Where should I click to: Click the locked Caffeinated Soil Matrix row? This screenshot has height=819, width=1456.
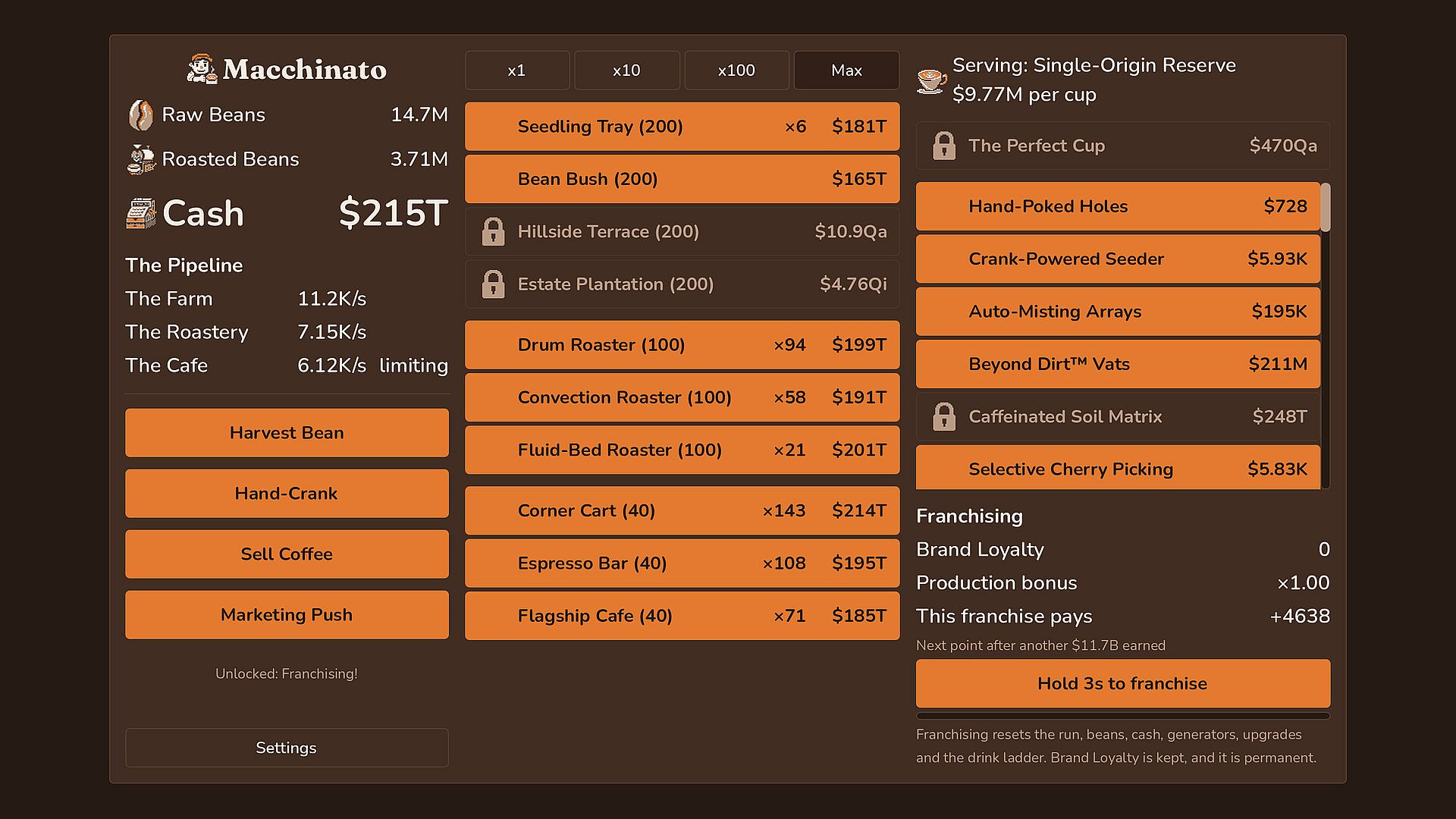pos(1118,416)
